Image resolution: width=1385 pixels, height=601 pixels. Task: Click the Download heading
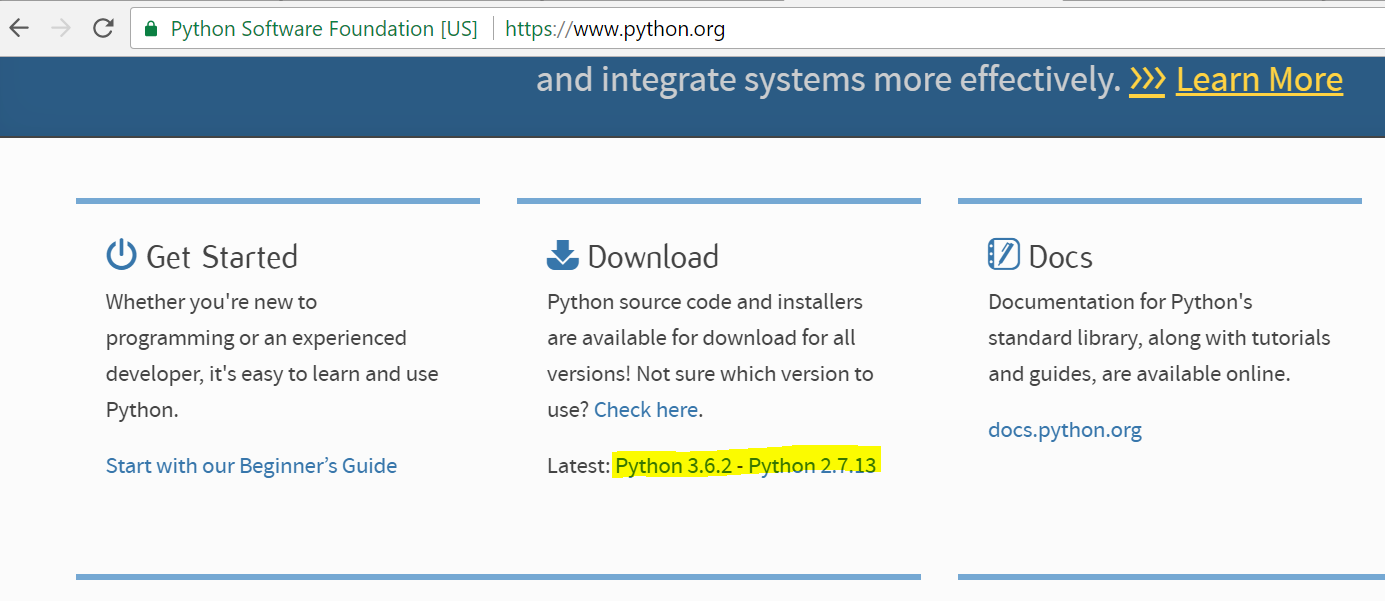(x=653, y=257)
